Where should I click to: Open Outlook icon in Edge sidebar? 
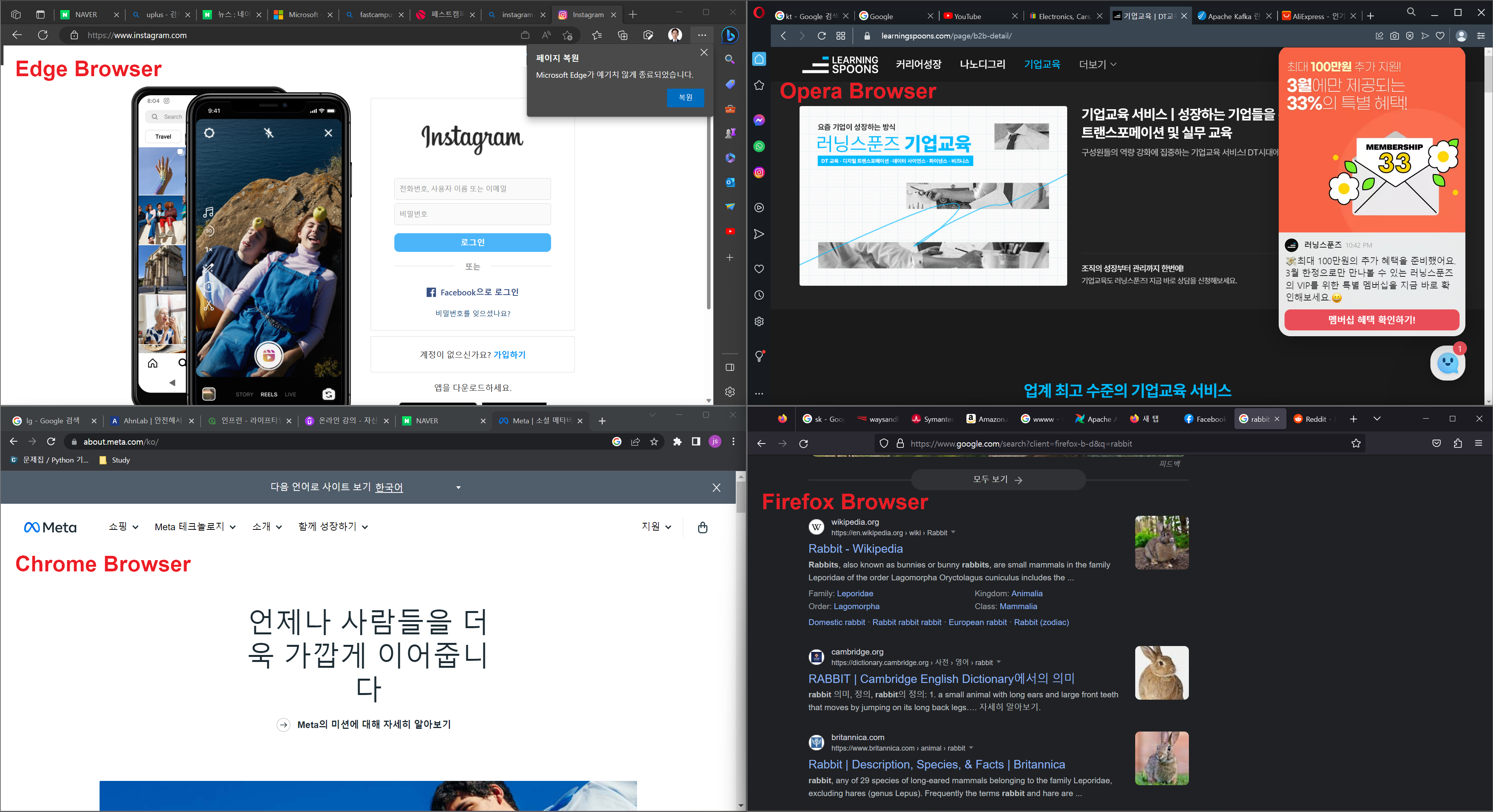[730, 182]
